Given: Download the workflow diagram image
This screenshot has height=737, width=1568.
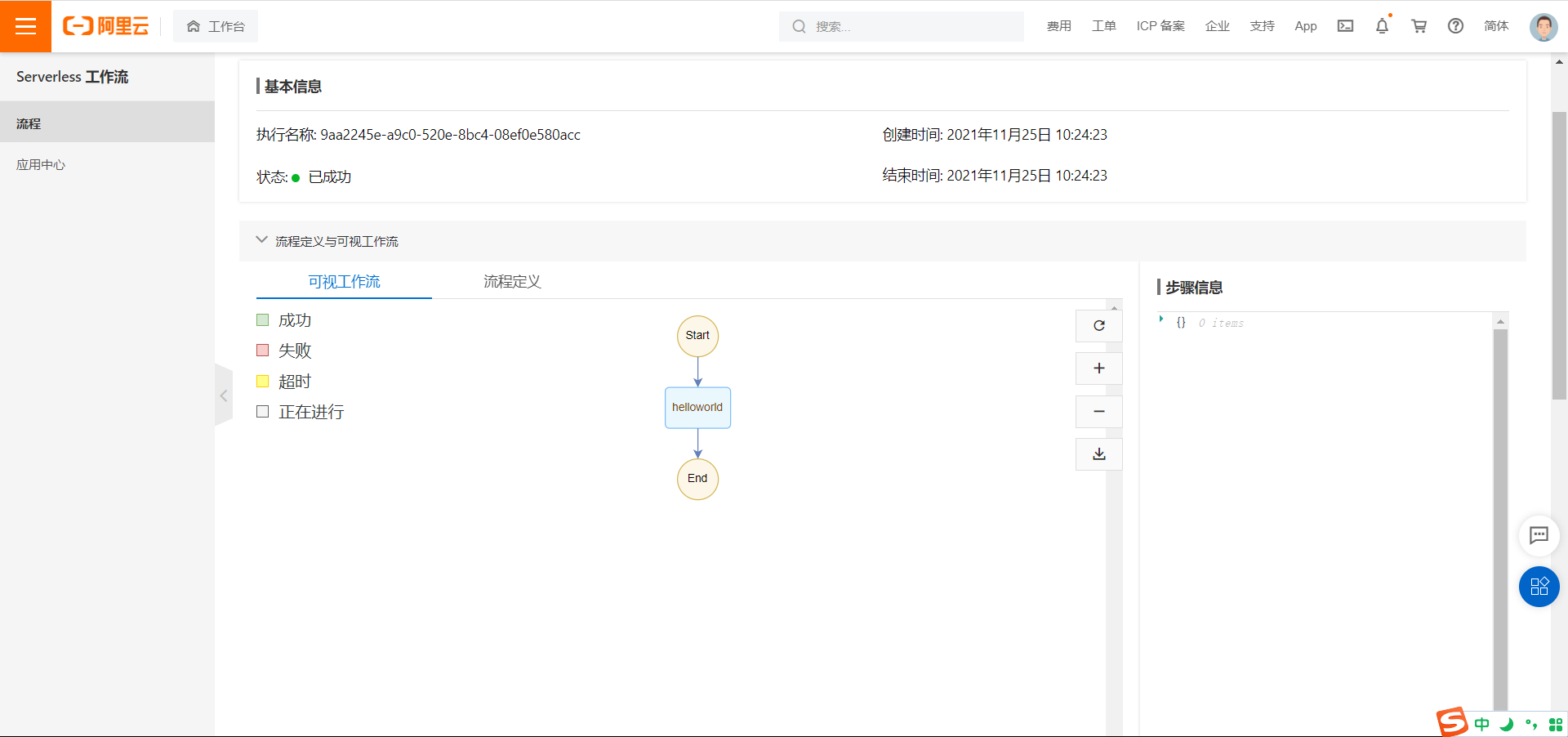Looking at the screenshot, I should (x=1098, y=453).
